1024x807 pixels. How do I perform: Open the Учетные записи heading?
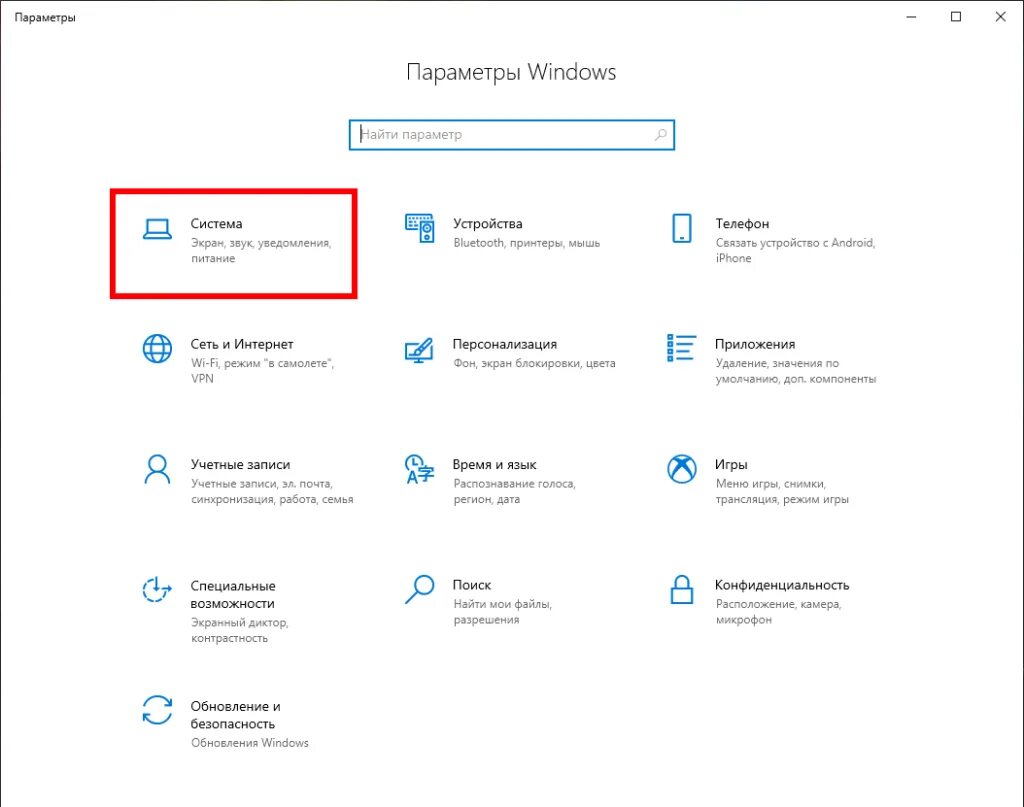pos(240,464)
